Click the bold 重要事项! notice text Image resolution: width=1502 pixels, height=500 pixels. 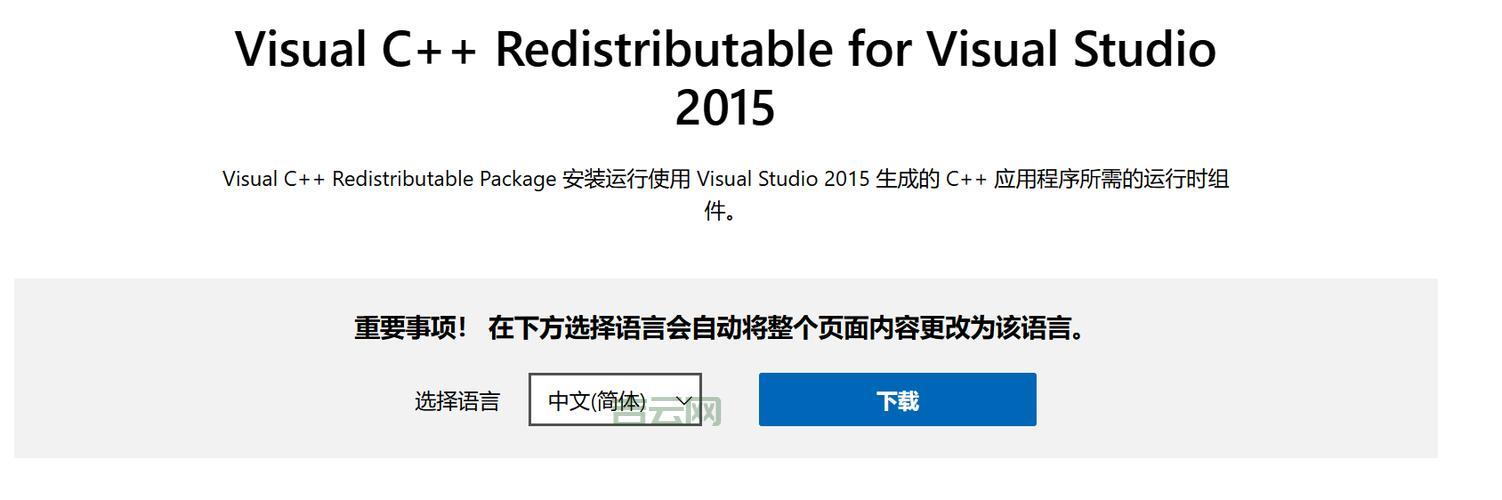(x=410, y=328)
